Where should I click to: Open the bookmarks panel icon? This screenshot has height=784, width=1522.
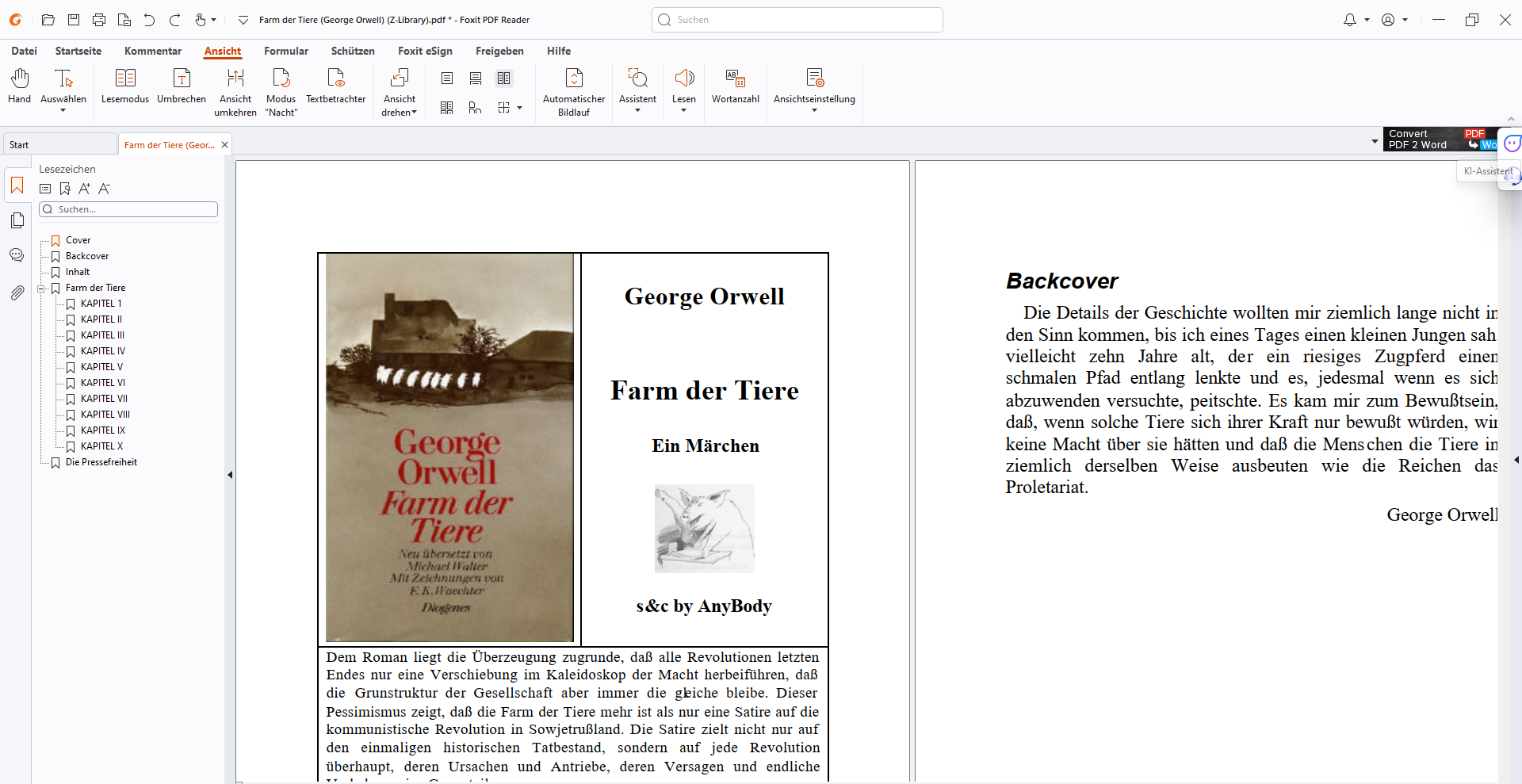[x=17, y=185]
